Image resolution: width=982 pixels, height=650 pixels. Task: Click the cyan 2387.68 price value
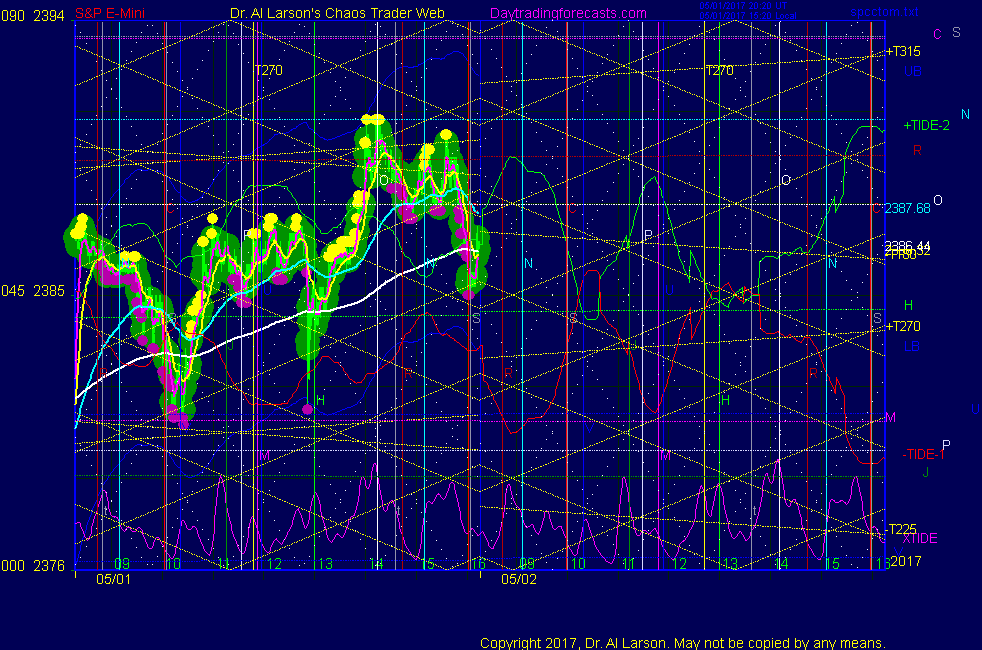[907, 209]
